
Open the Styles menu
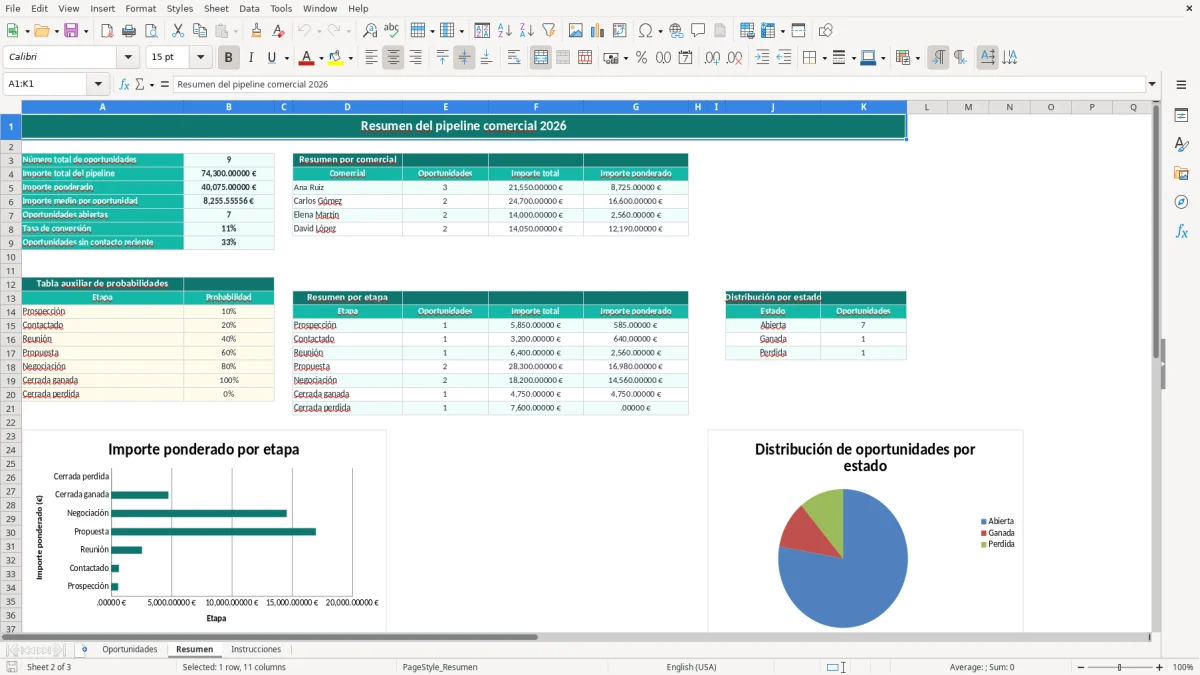click(x=180, y=8)
